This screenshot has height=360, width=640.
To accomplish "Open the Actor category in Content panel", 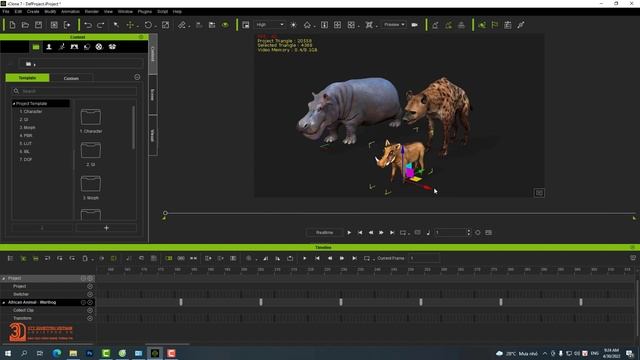I will 49,47.
